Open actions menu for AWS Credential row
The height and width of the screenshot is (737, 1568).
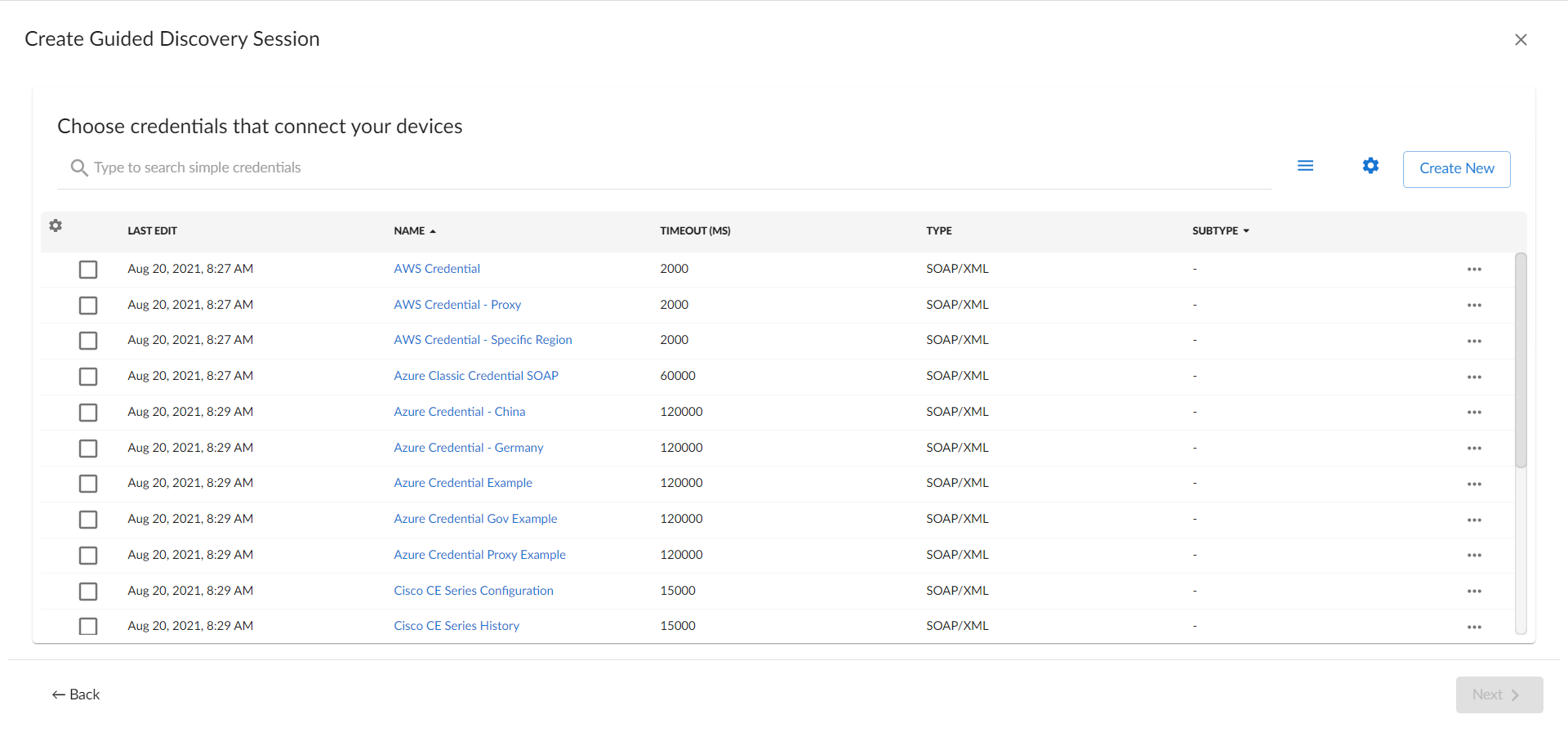pyautogui.click(x=1473, y=270)
